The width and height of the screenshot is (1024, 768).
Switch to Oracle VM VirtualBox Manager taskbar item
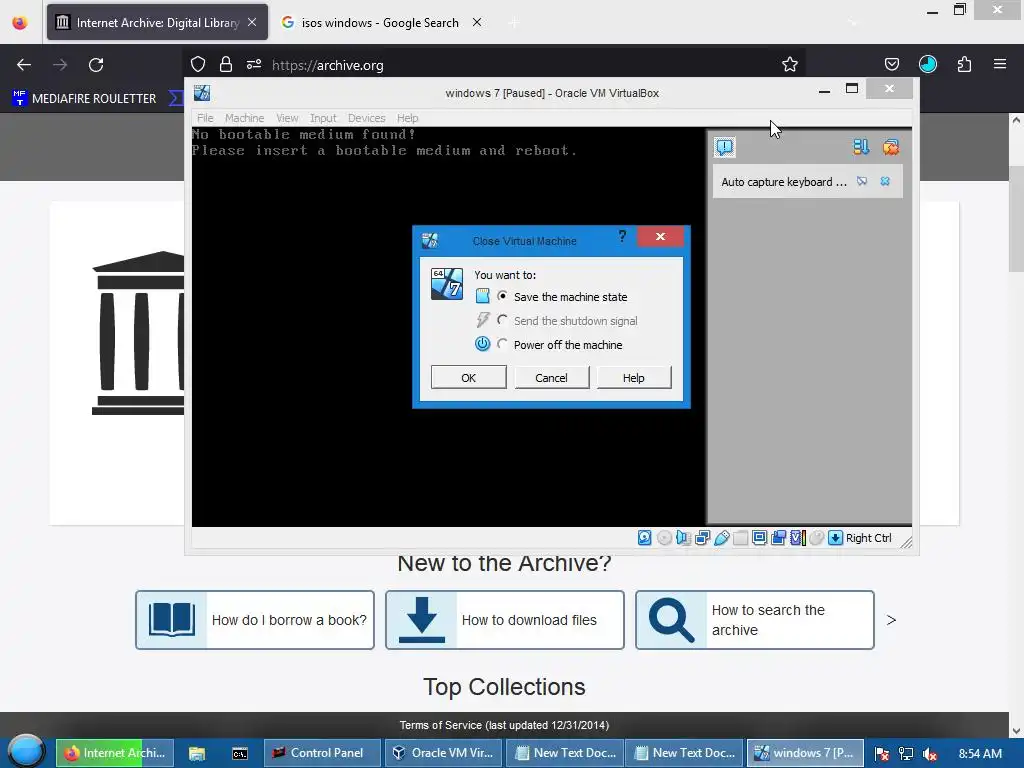click(443, 753)
